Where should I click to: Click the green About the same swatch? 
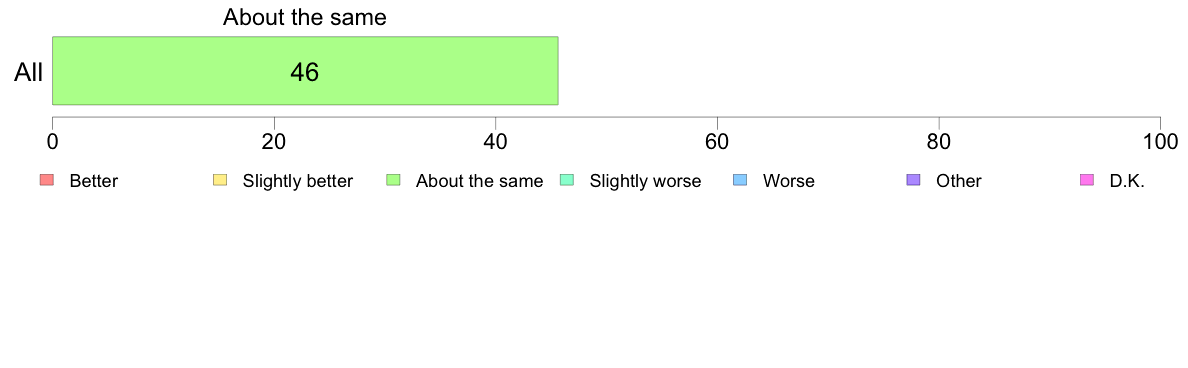point(393,180)
